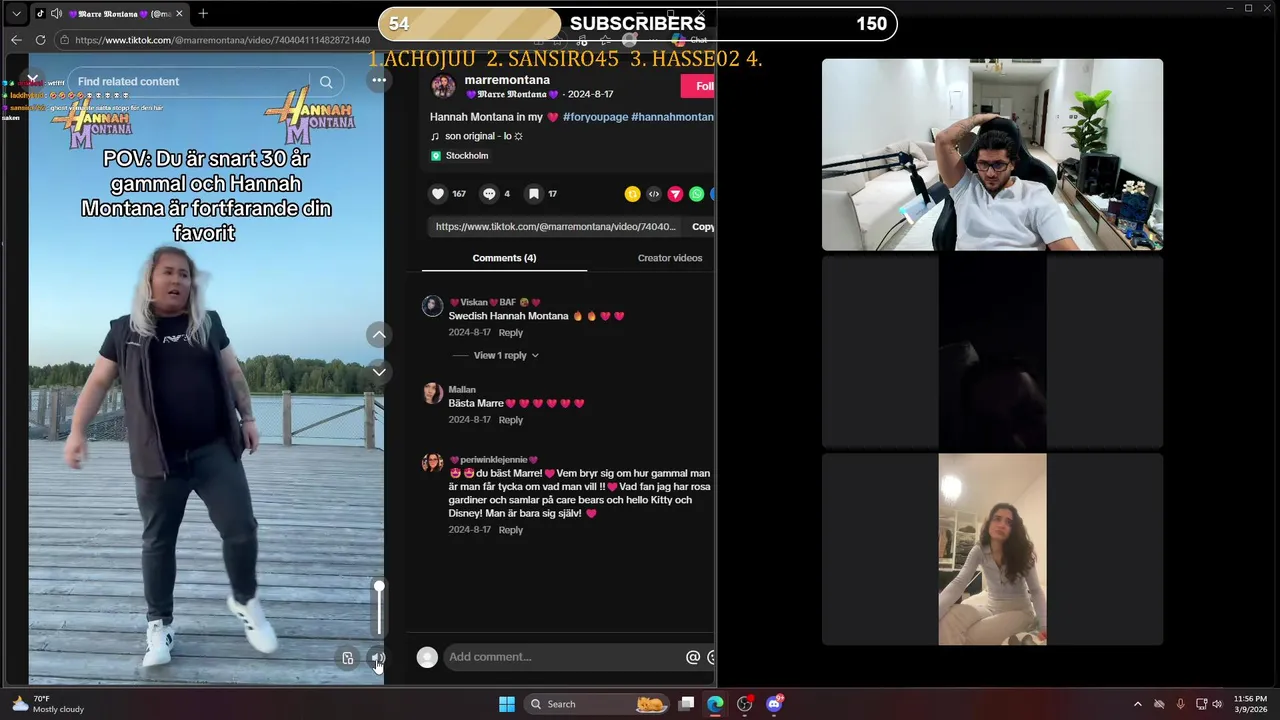Insert a mention with @ icon
Viewport: 1280px width, 720px height.
(x=693, y=657)
